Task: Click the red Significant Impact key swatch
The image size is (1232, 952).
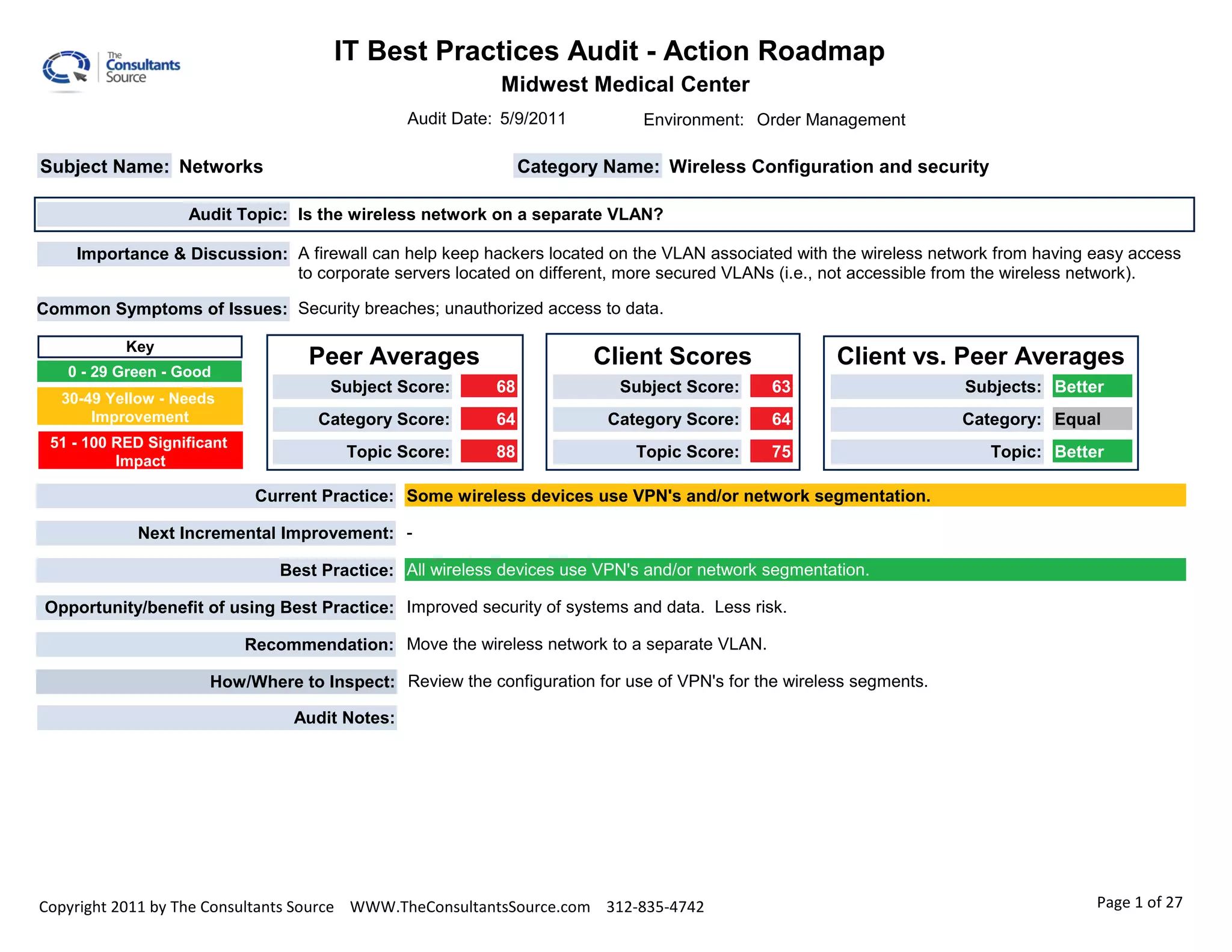Action: tap(140, 451)
